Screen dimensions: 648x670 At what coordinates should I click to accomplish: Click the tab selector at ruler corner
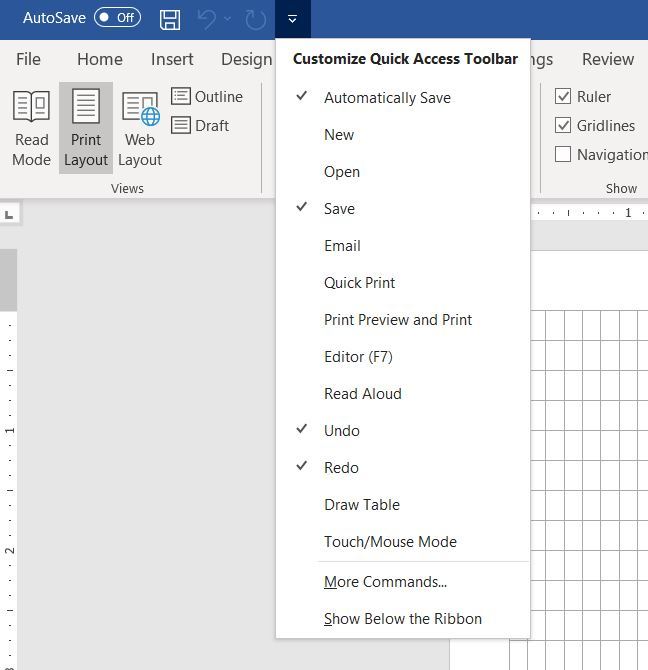(9, 215)
